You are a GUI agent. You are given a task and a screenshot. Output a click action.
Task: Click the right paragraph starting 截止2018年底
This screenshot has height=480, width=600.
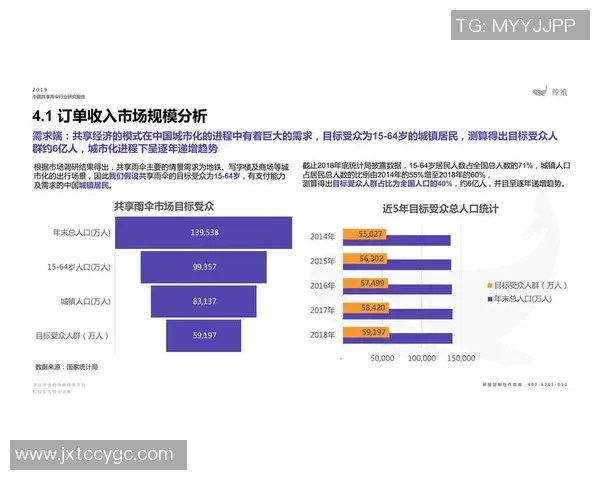pyautogui.click(x=436, y=175)
